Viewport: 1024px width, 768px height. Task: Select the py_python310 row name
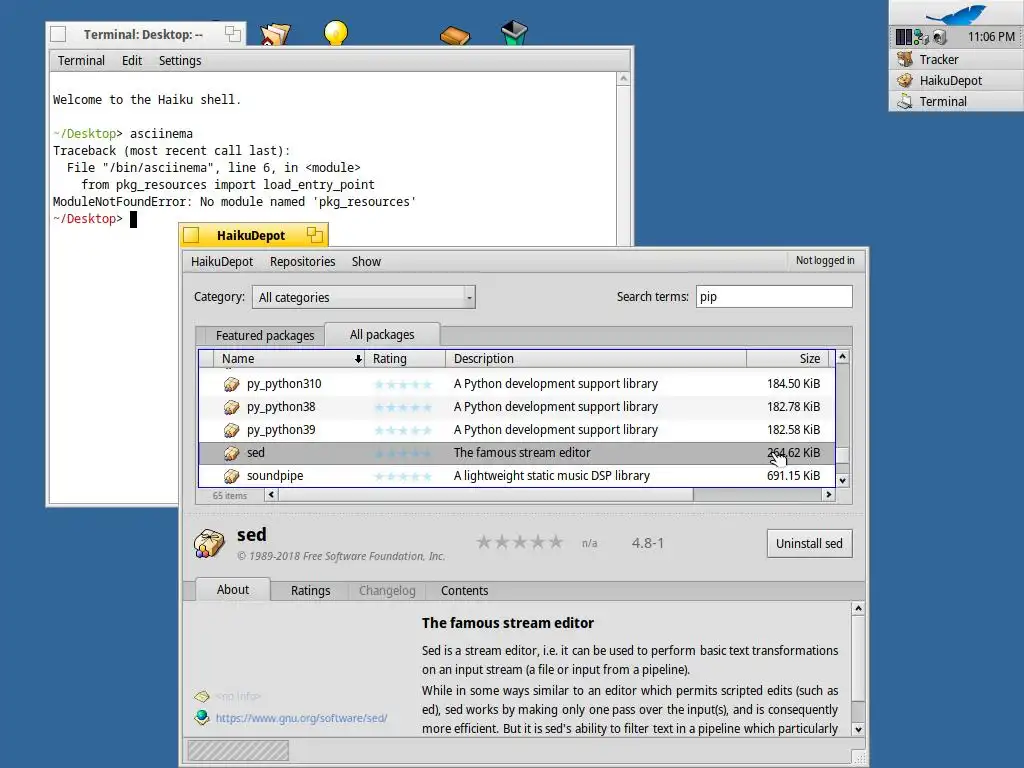284,384
